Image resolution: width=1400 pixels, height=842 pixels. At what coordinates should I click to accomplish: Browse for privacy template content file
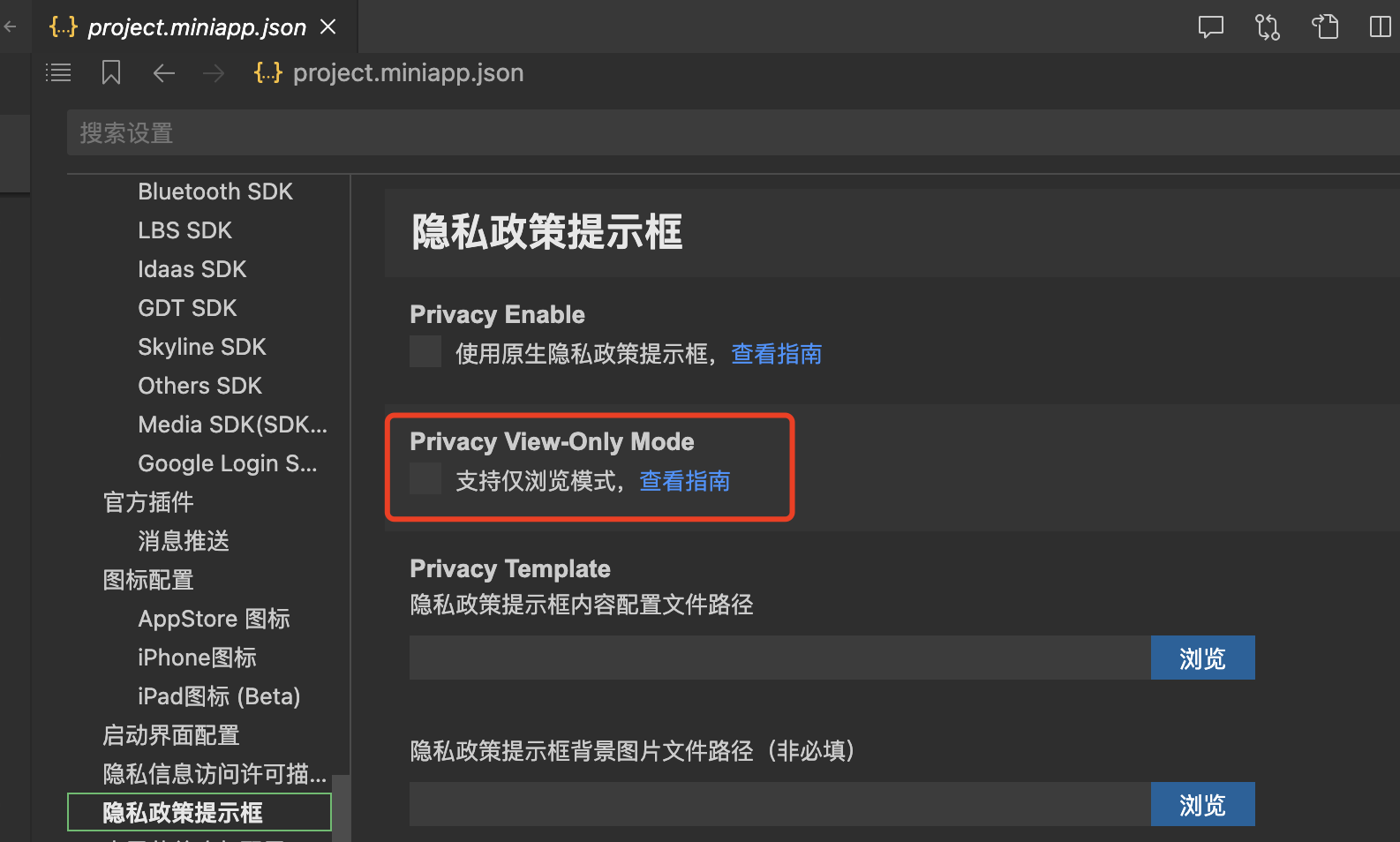point(1201,658)
